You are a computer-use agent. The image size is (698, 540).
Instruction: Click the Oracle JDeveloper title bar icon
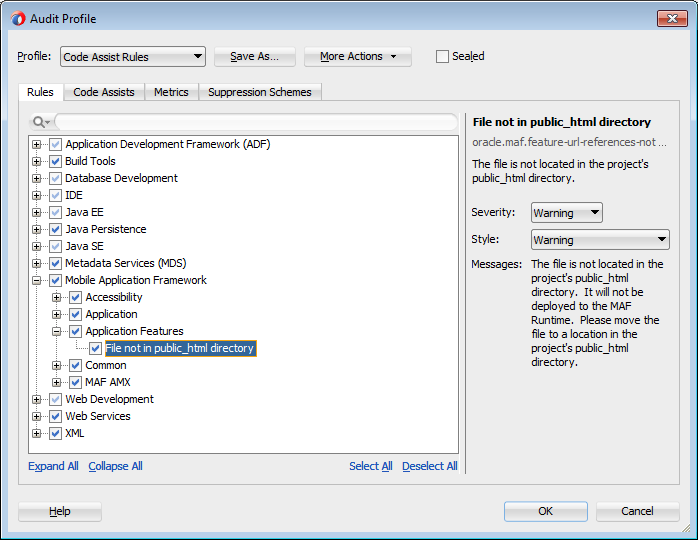(x=18, y=19)
